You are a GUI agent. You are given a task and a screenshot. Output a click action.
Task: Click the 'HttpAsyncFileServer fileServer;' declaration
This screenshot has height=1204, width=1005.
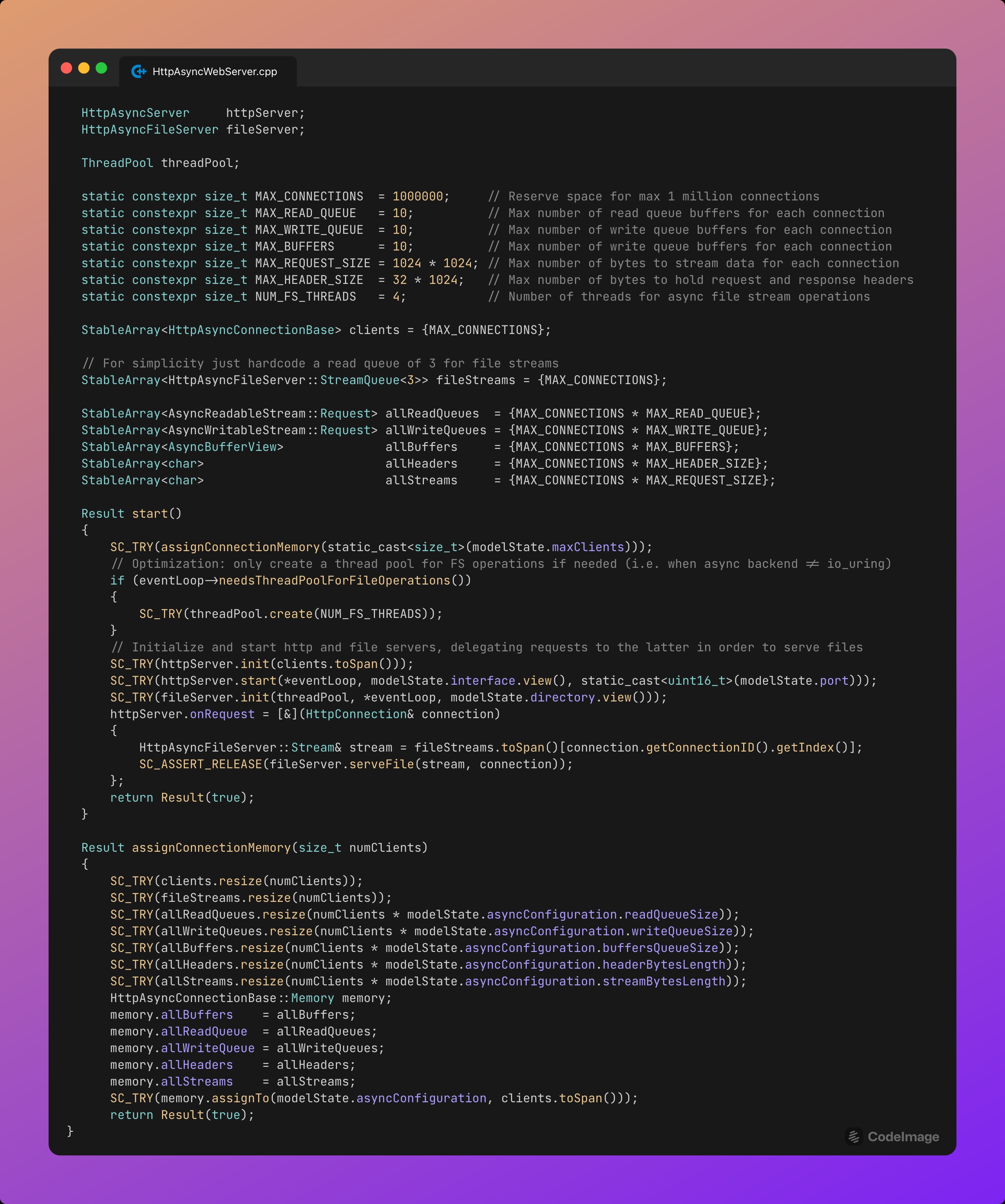click(x=193, y=129)
